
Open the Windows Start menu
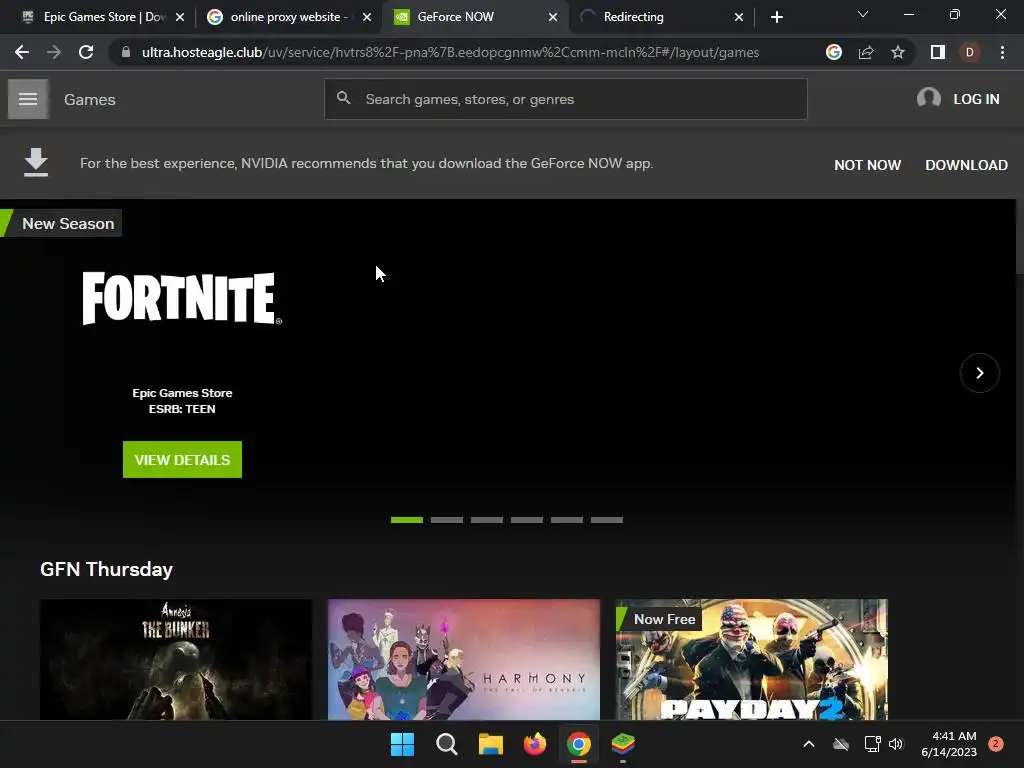tap(402, 744)
